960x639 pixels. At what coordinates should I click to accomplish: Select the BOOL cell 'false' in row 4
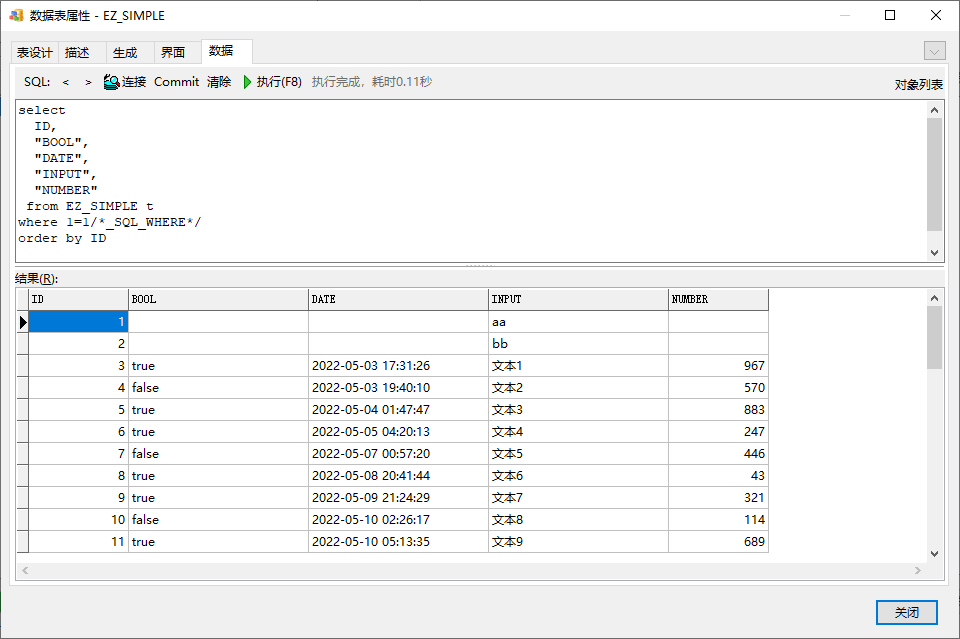point(218,388)
